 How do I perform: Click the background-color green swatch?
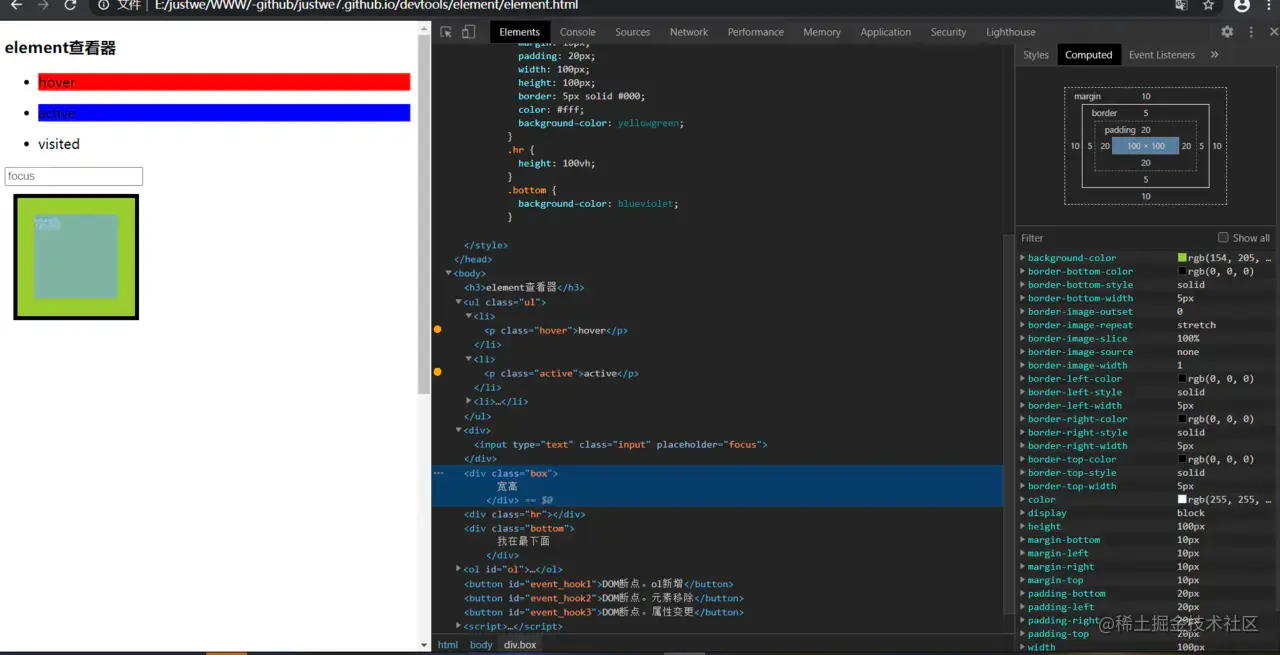(1182, 258)
